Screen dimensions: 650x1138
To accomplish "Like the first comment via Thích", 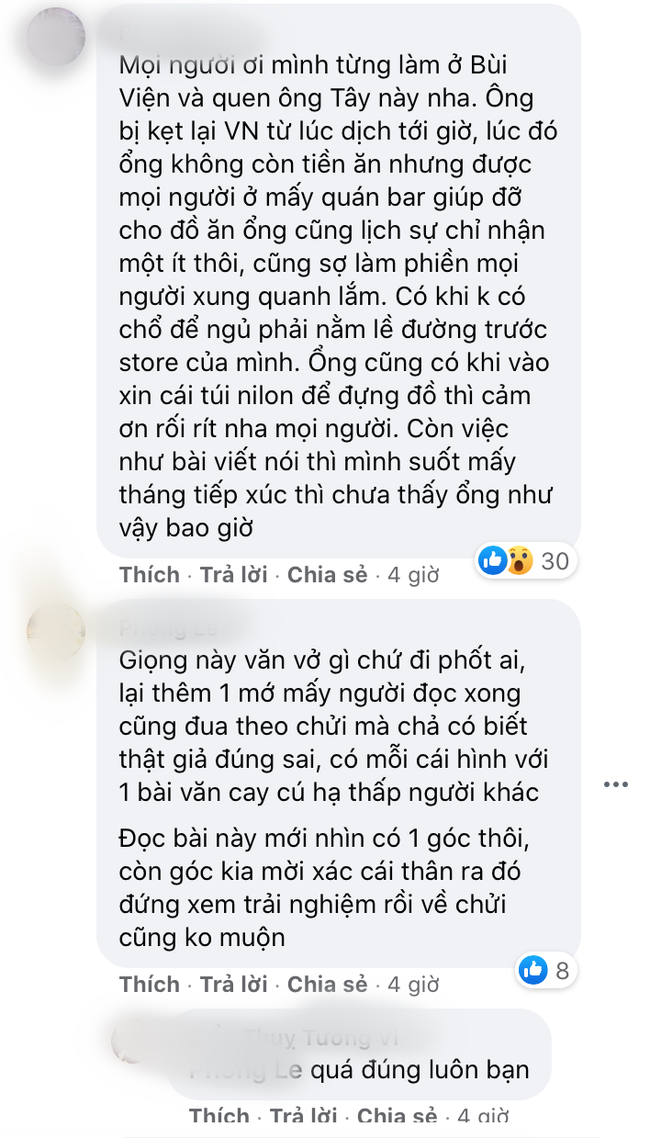I will point(149,575).
